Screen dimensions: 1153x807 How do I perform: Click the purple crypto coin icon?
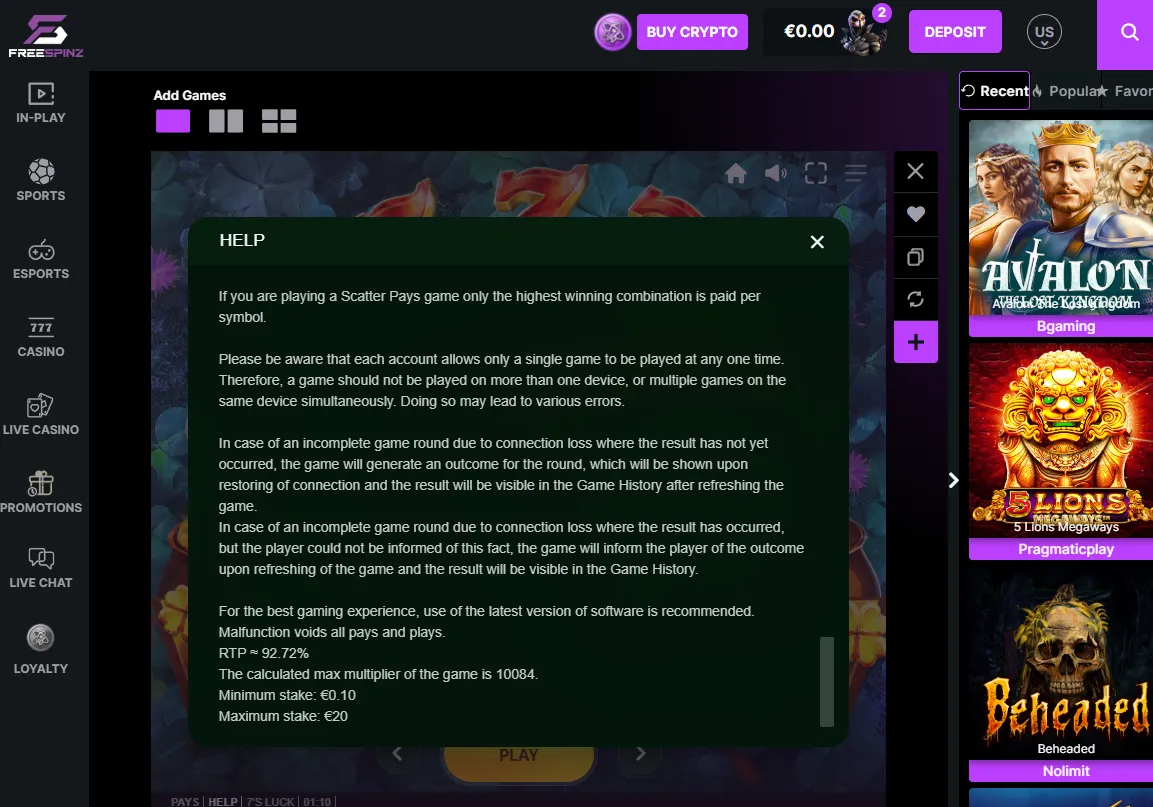[x=613, y=32]
